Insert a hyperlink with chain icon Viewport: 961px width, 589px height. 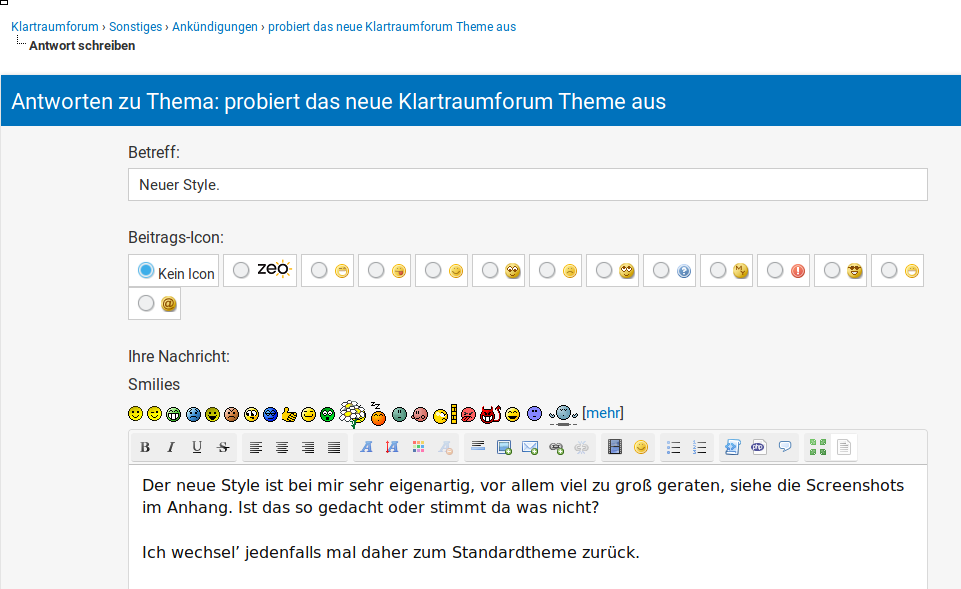click(556, 447)
